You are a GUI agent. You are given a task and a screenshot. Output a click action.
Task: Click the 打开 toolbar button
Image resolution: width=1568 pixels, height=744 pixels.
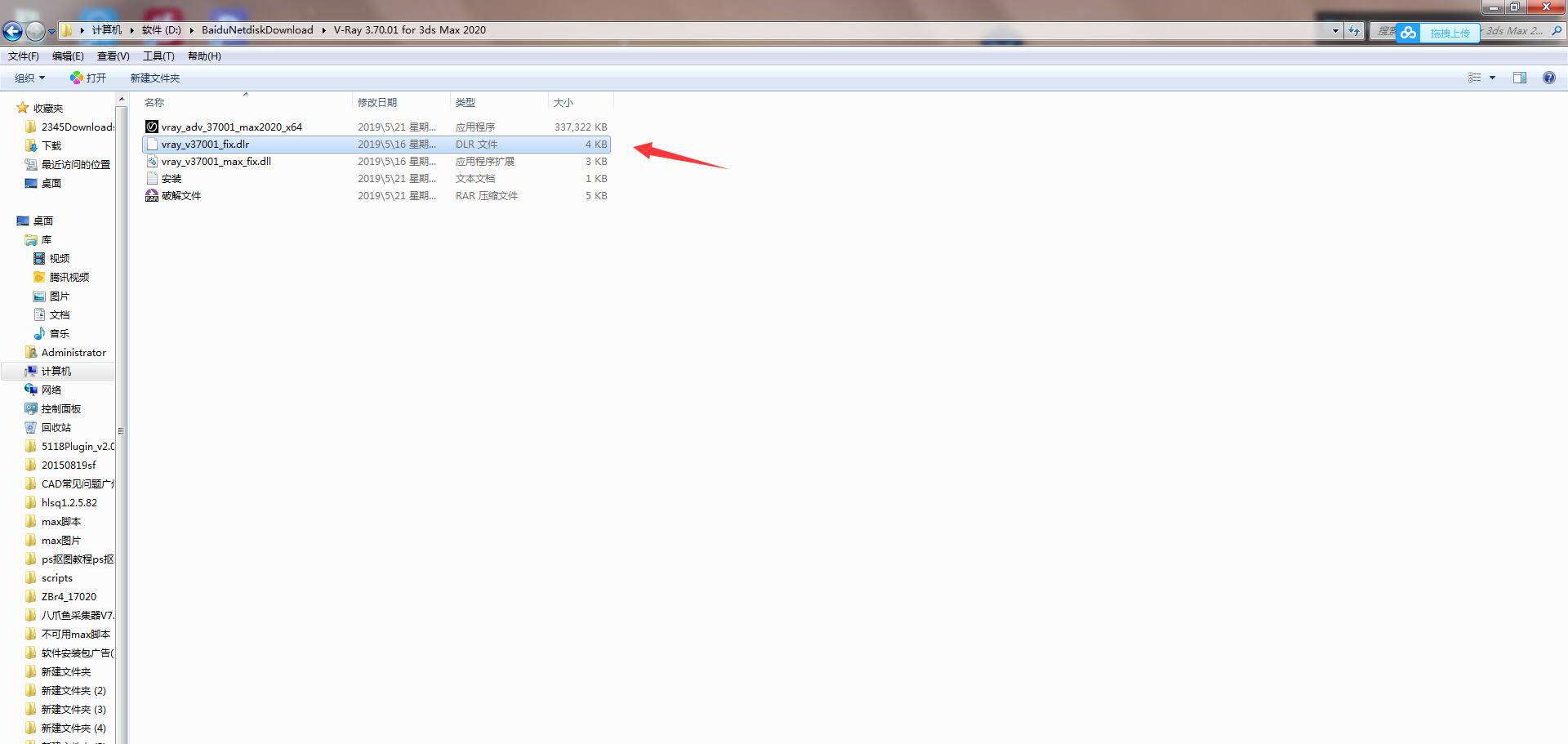tap(88, 78)
